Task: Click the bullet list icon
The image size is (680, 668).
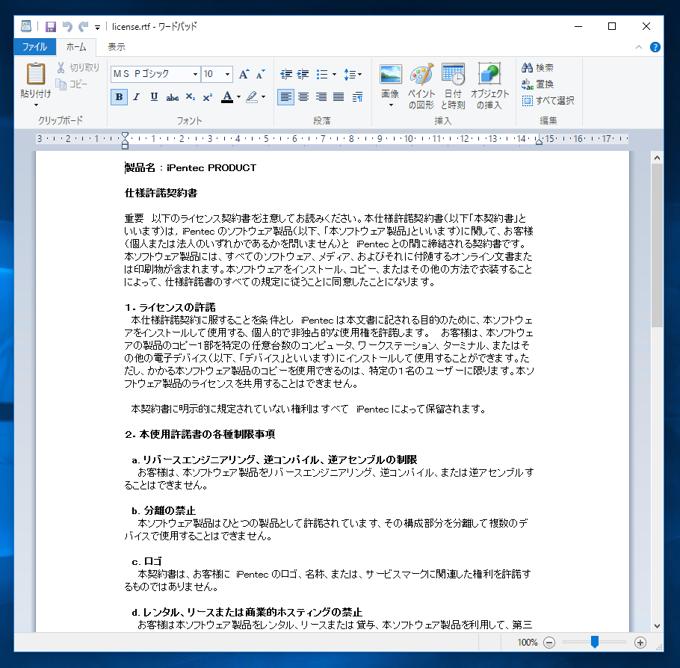Action: (x=322, y=75)
